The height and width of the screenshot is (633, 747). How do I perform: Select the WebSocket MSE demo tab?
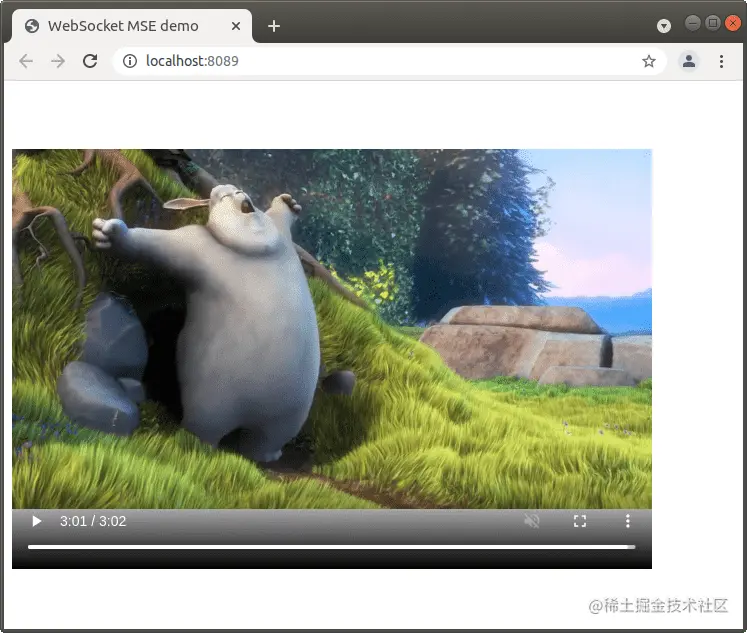[131, 26]
